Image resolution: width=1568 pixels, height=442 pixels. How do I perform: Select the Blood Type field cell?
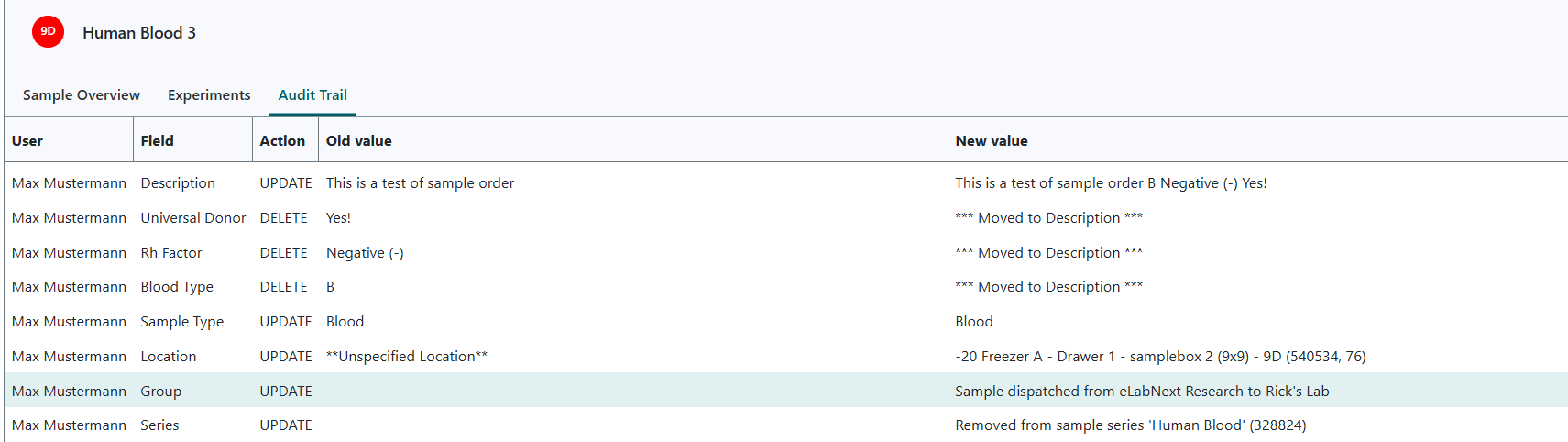(x=177, y=287)
